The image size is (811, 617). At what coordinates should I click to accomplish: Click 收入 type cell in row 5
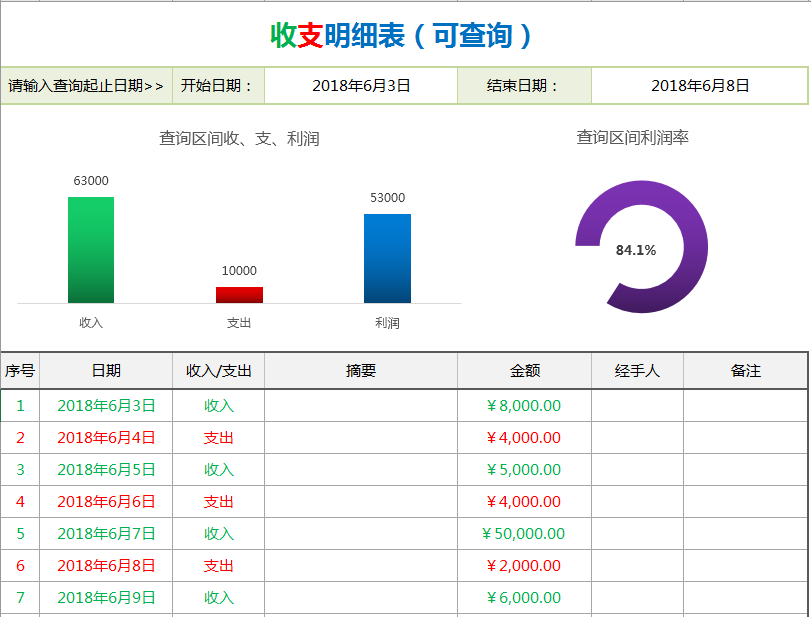pos(218,534)
